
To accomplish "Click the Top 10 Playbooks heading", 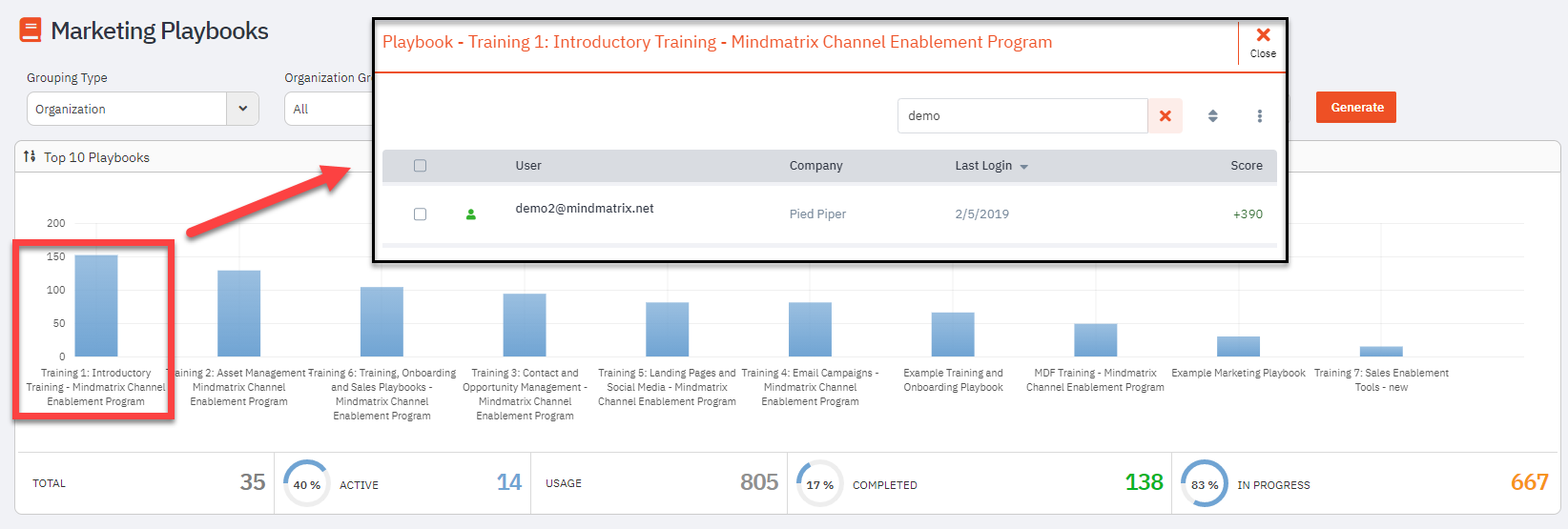I will pos(96,157).
